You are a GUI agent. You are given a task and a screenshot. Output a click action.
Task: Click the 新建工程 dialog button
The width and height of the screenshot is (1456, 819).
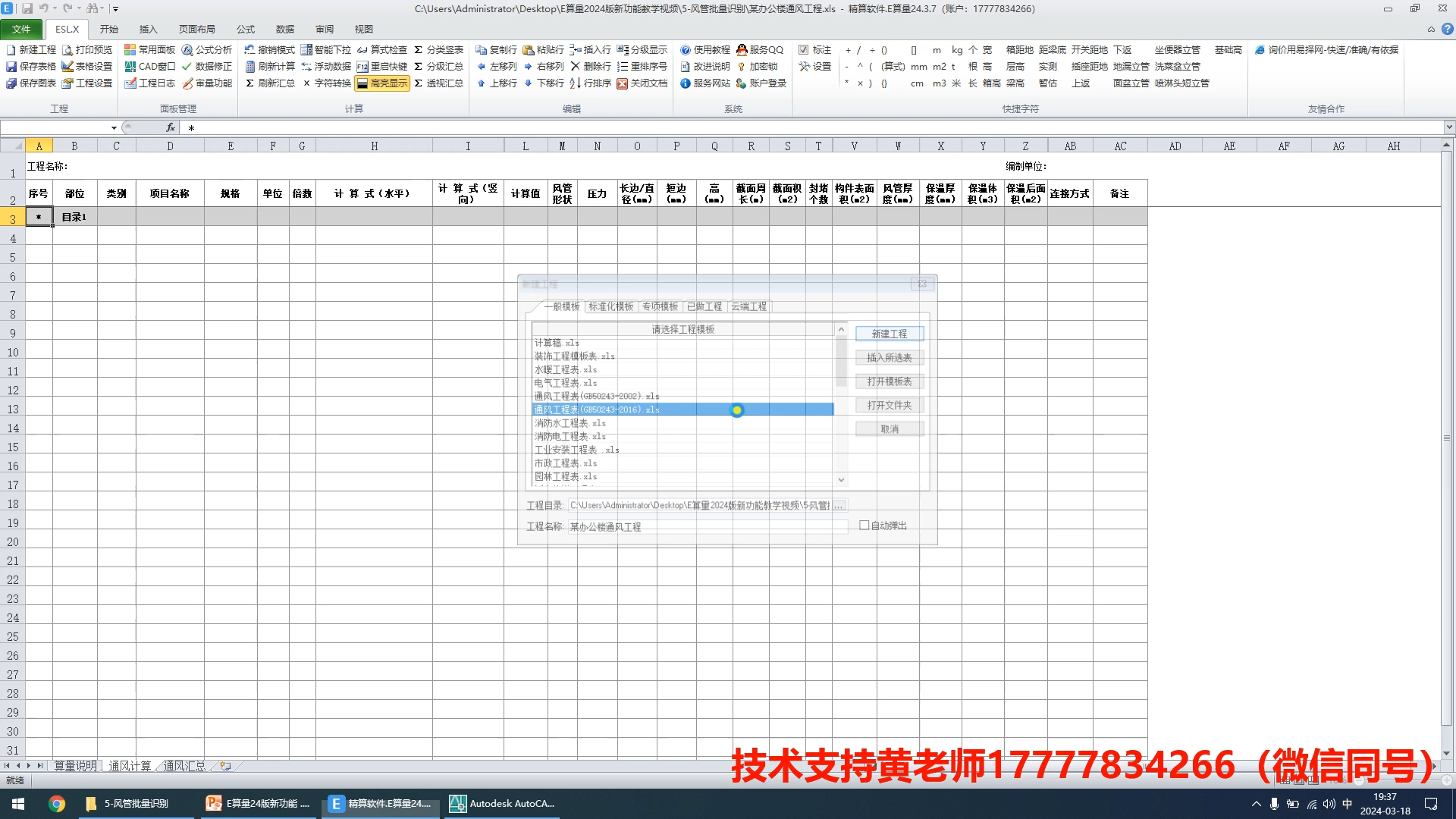click(x=889, y=334)
